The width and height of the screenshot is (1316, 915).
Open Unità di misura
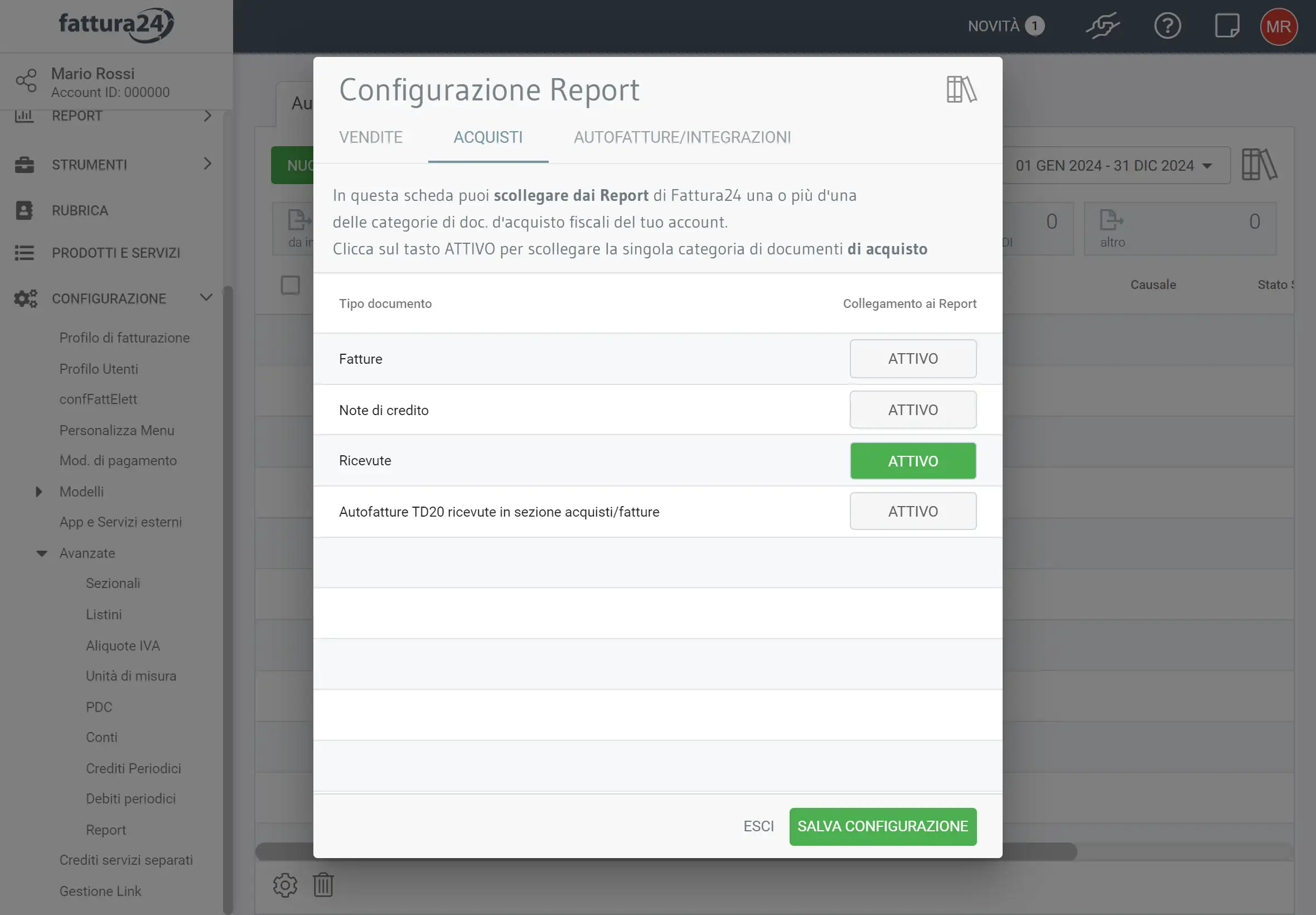click(x=130, y=676)
